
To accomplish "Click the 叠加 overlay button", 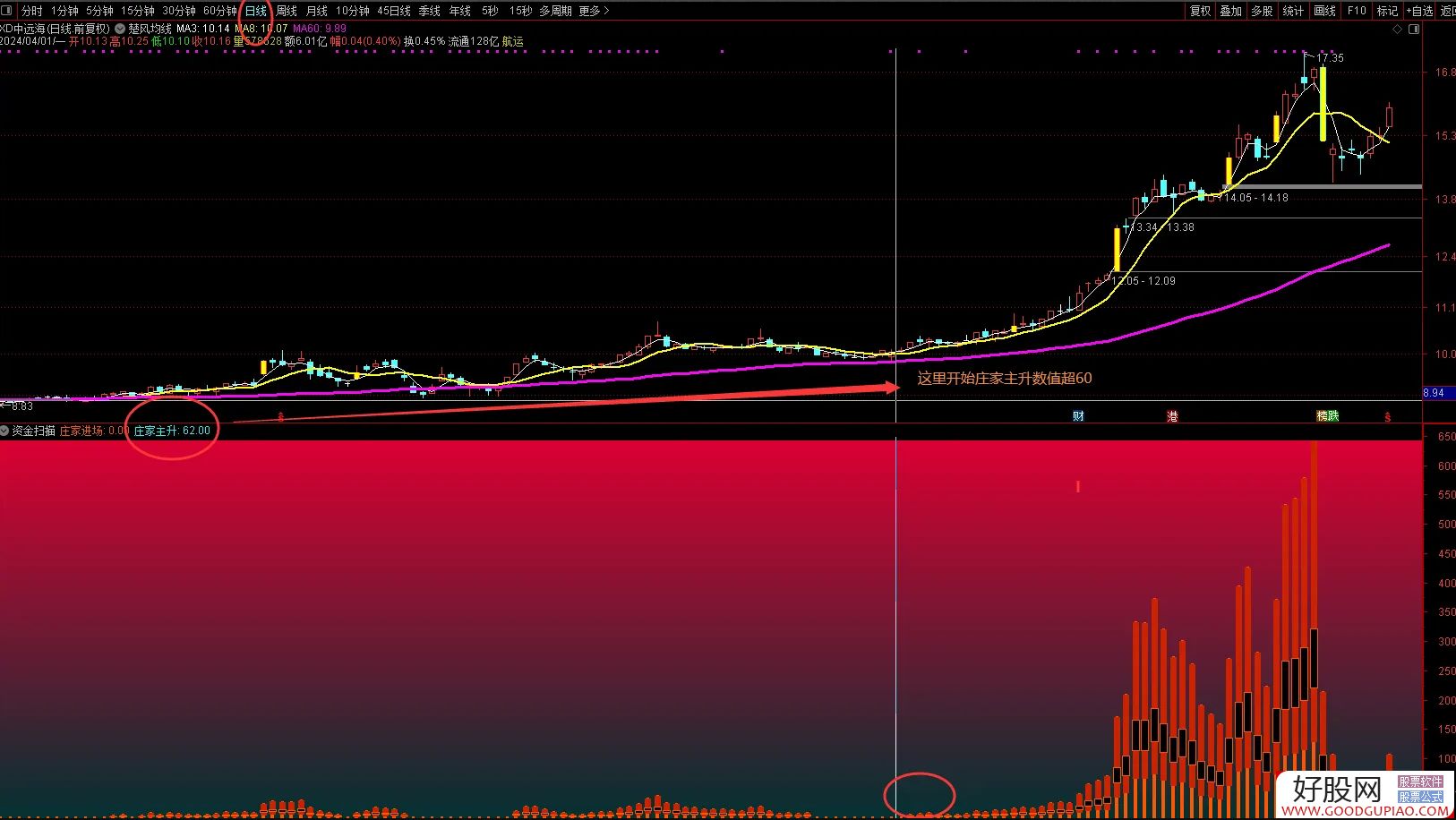I will pyautogui.click(x=1231, y=11).
